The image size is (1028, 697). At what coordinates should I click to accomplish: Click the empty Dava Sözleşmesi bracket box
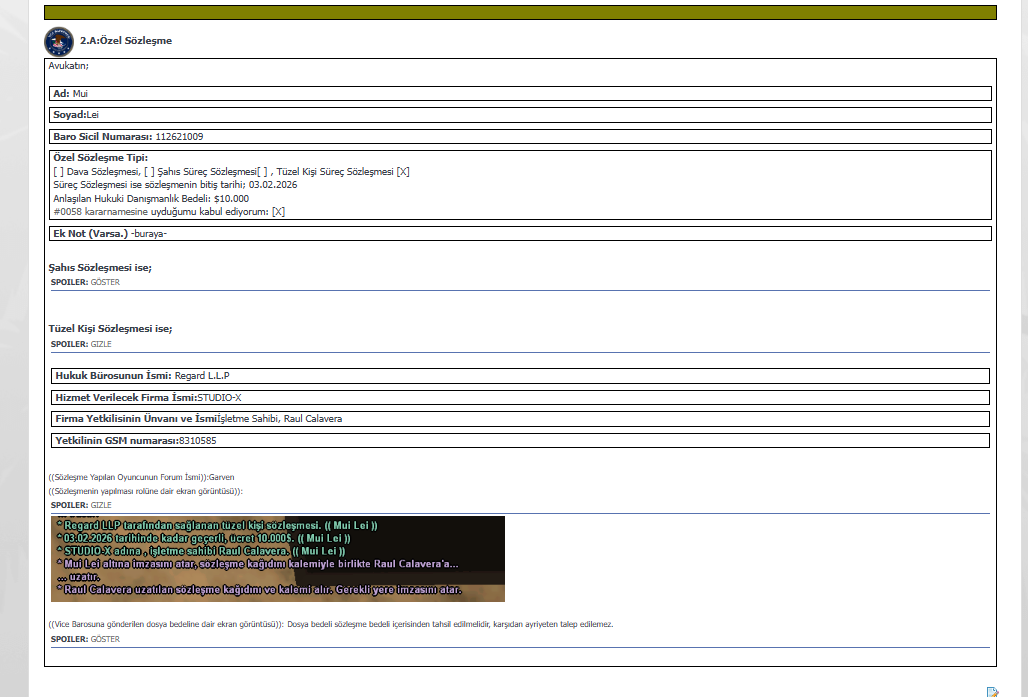pyautogui.click(x=58, y=172)
